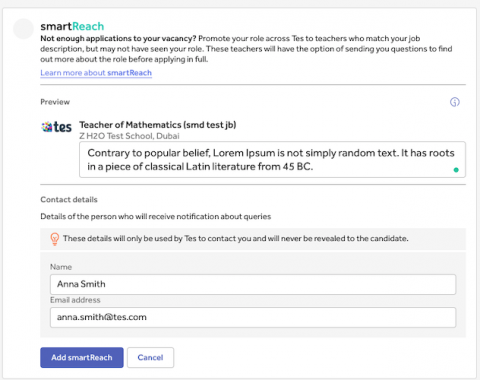This screenshot has width=480, height=380.
Task: Click the tes logo in preview
Action: pyautogui.click(x=56, y=127)
